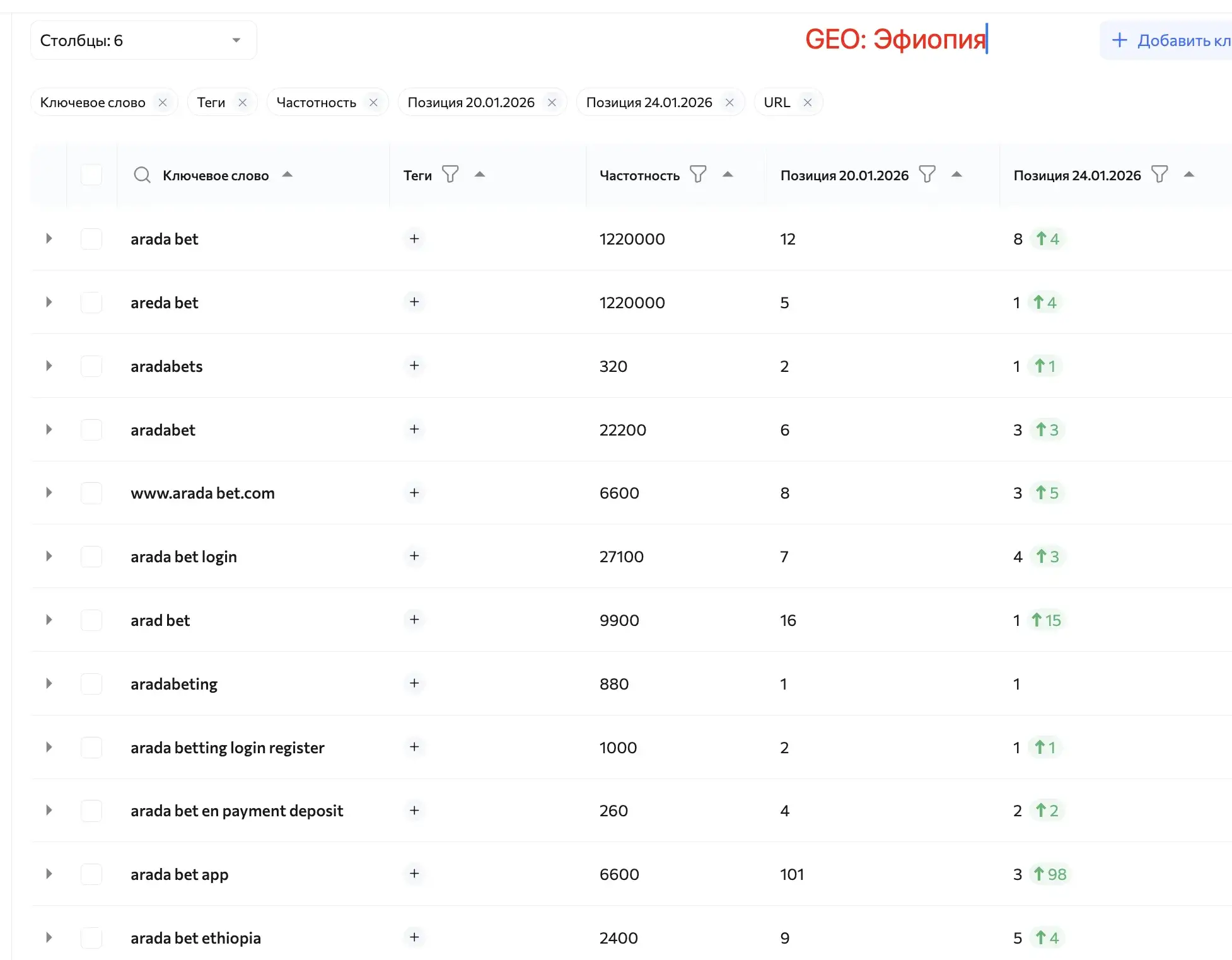Click the 98 position change badge
The image size is (1232, 960).
click(x=1050, y=874)
